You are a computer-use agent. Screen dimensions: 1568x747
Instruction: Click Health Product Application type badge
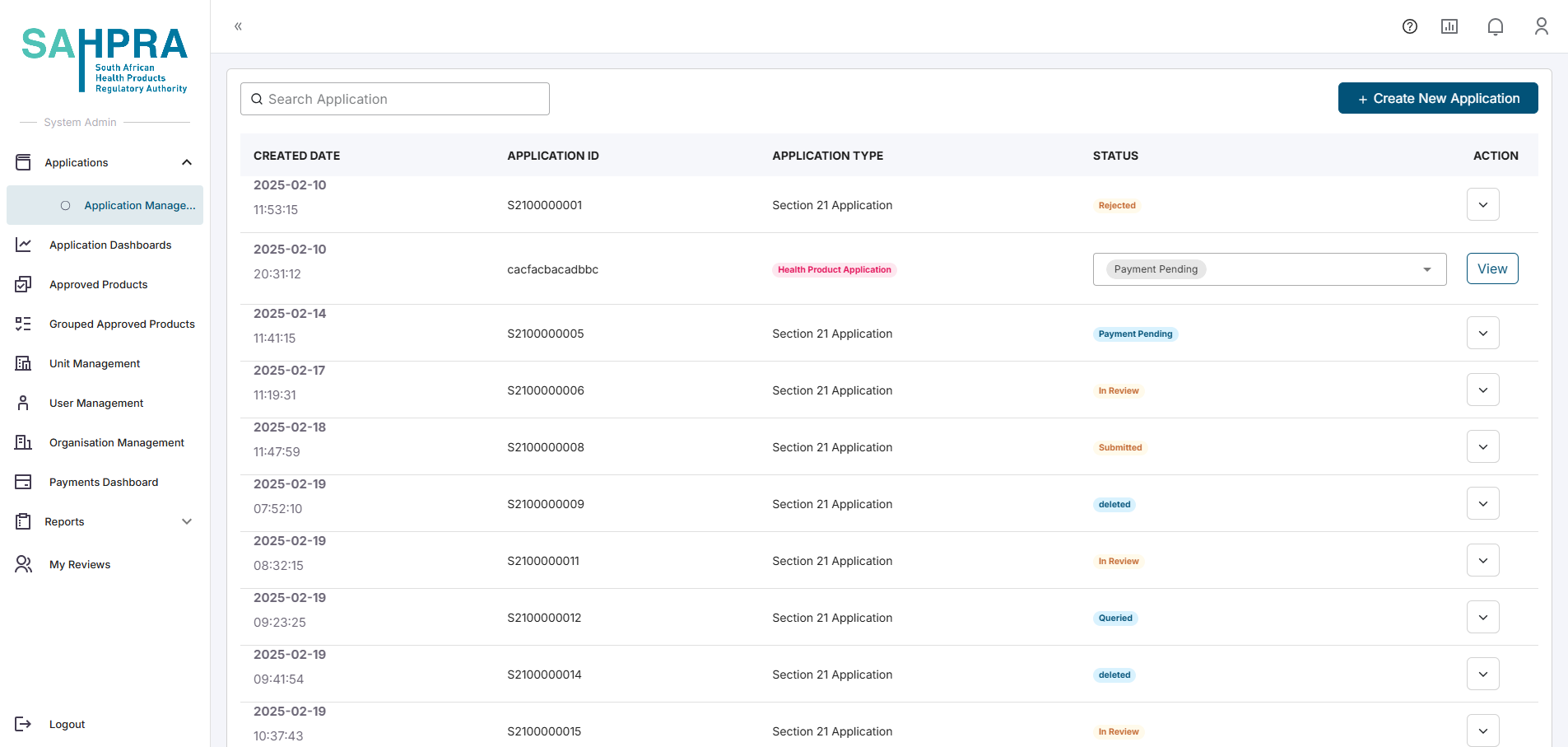835,270
